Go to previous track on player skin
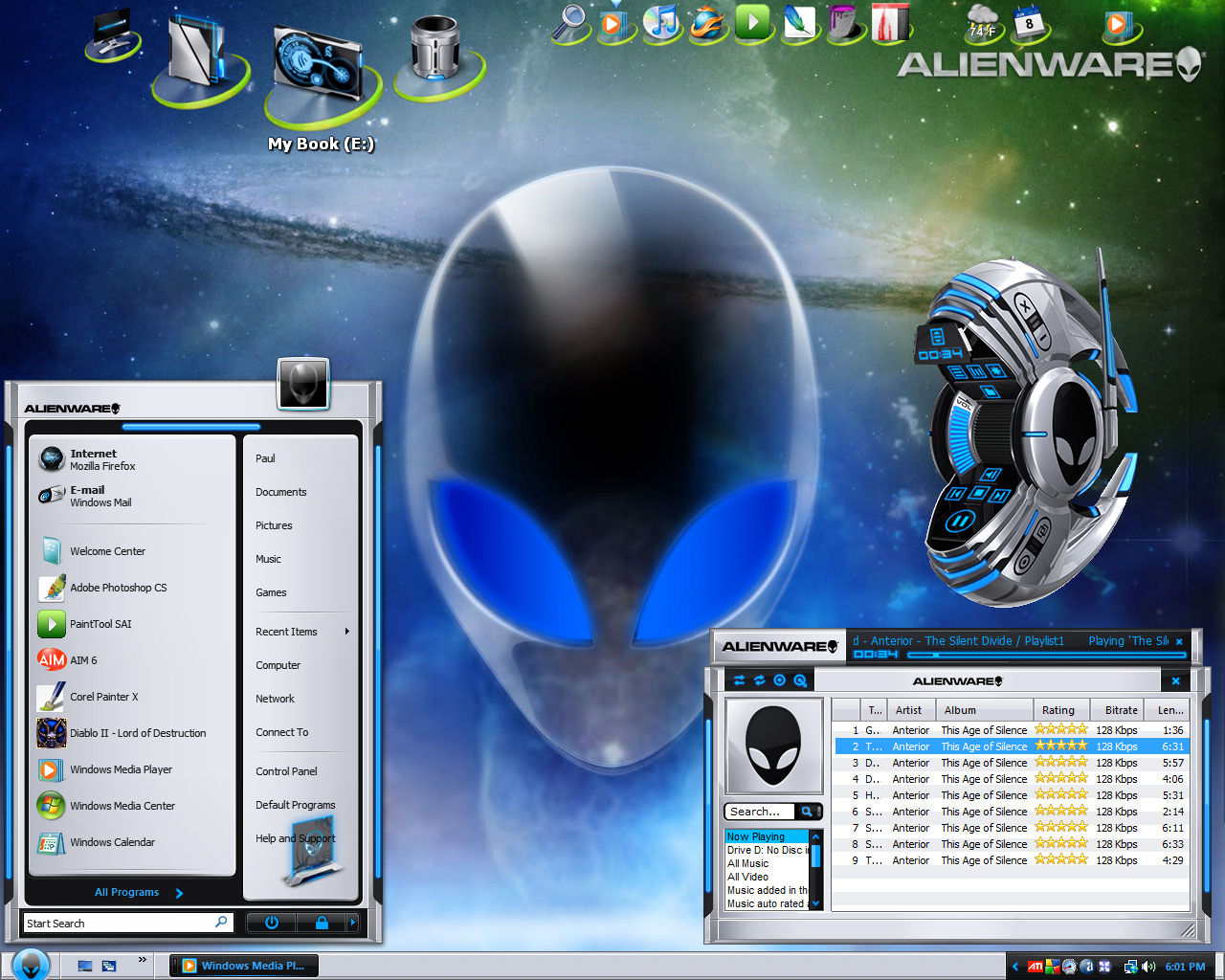This screenshot has width=1225, height=980. coord(956,494)
